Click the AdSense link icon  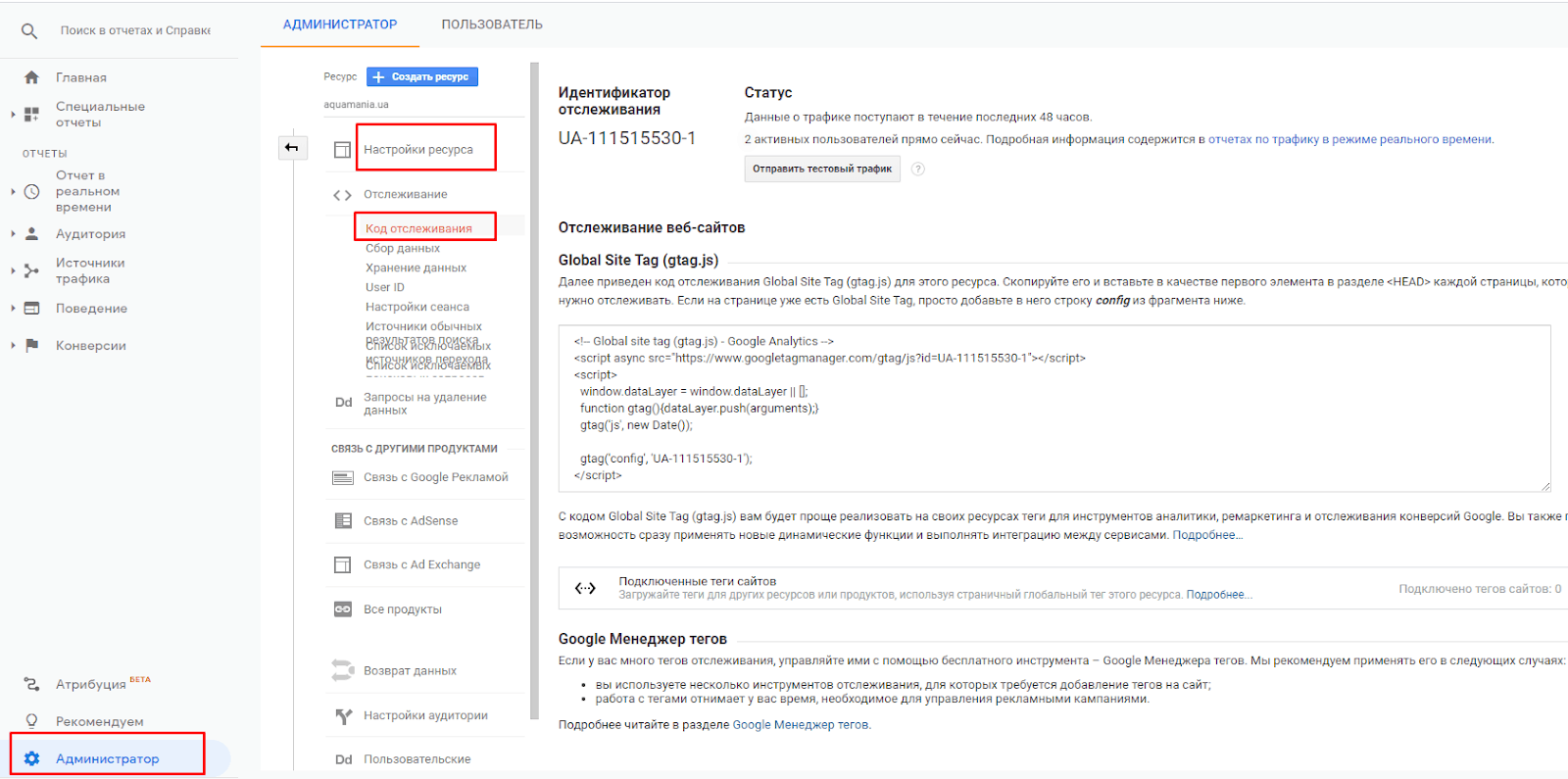tap(343, 521)
